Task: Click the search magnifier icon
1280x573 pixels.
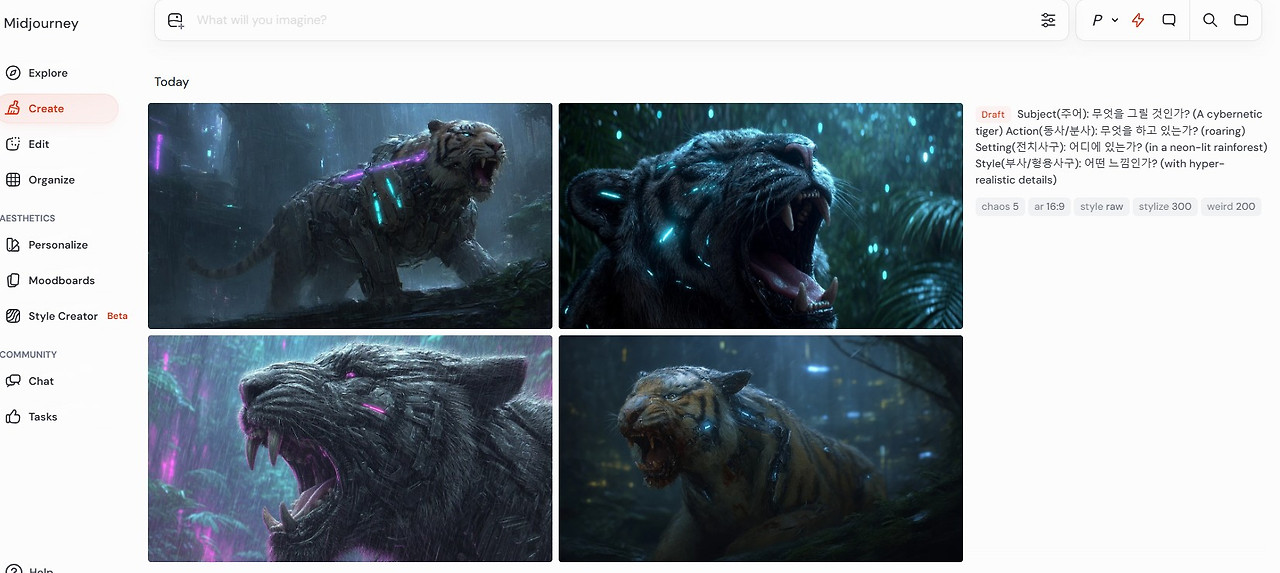Action: [x=1210, y=20]
